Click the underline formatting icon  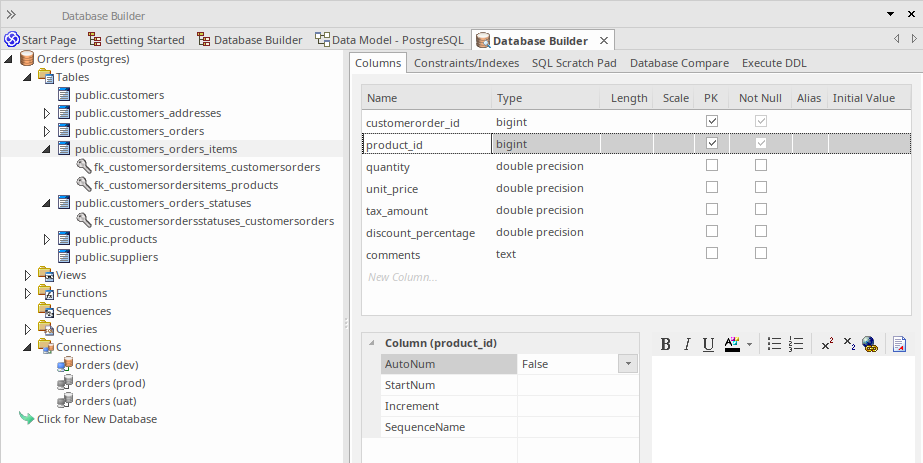coord(708,344)
